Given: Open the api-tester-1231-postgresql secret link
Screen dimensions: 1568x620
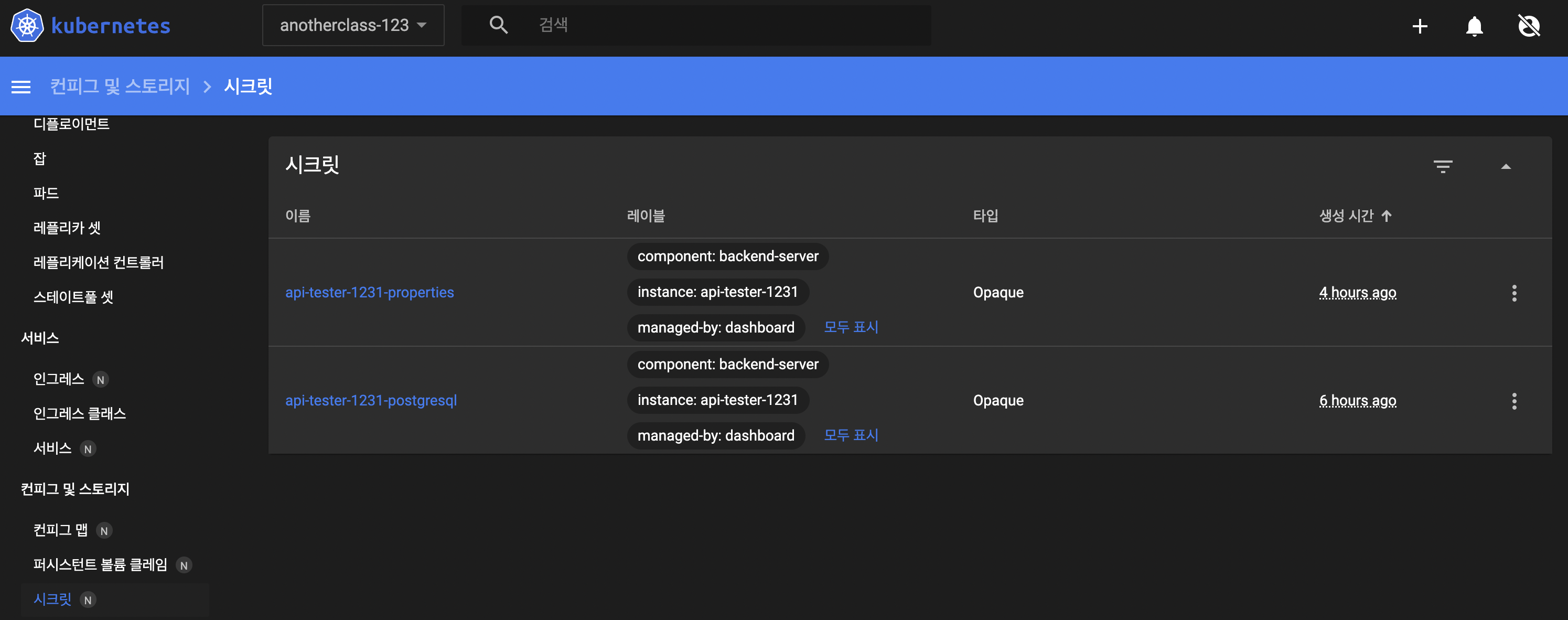Looking at the screenshot, I should [371, 400].
